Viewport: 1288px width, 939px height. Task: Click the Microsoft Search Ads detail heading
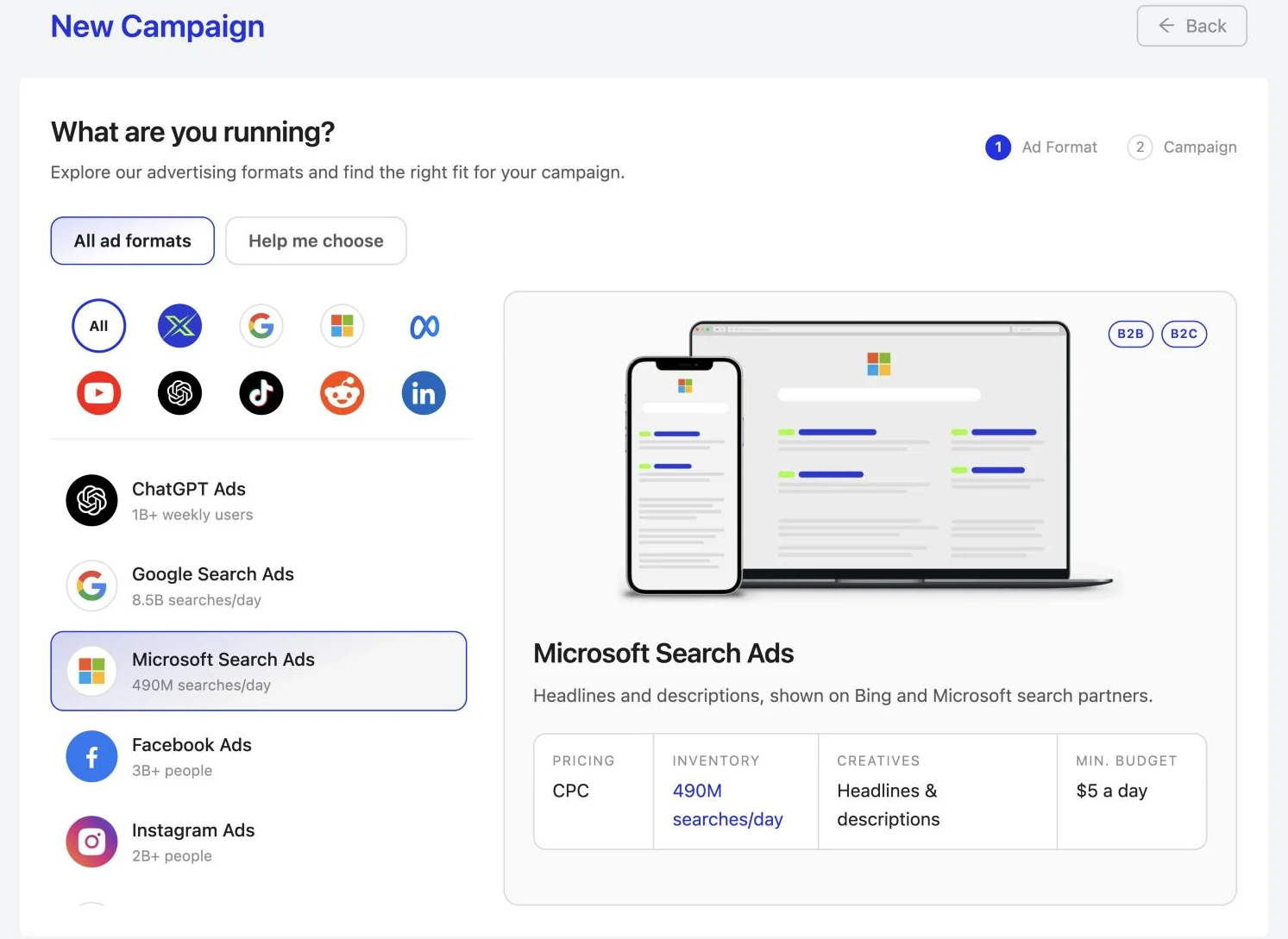click(663, 653)
